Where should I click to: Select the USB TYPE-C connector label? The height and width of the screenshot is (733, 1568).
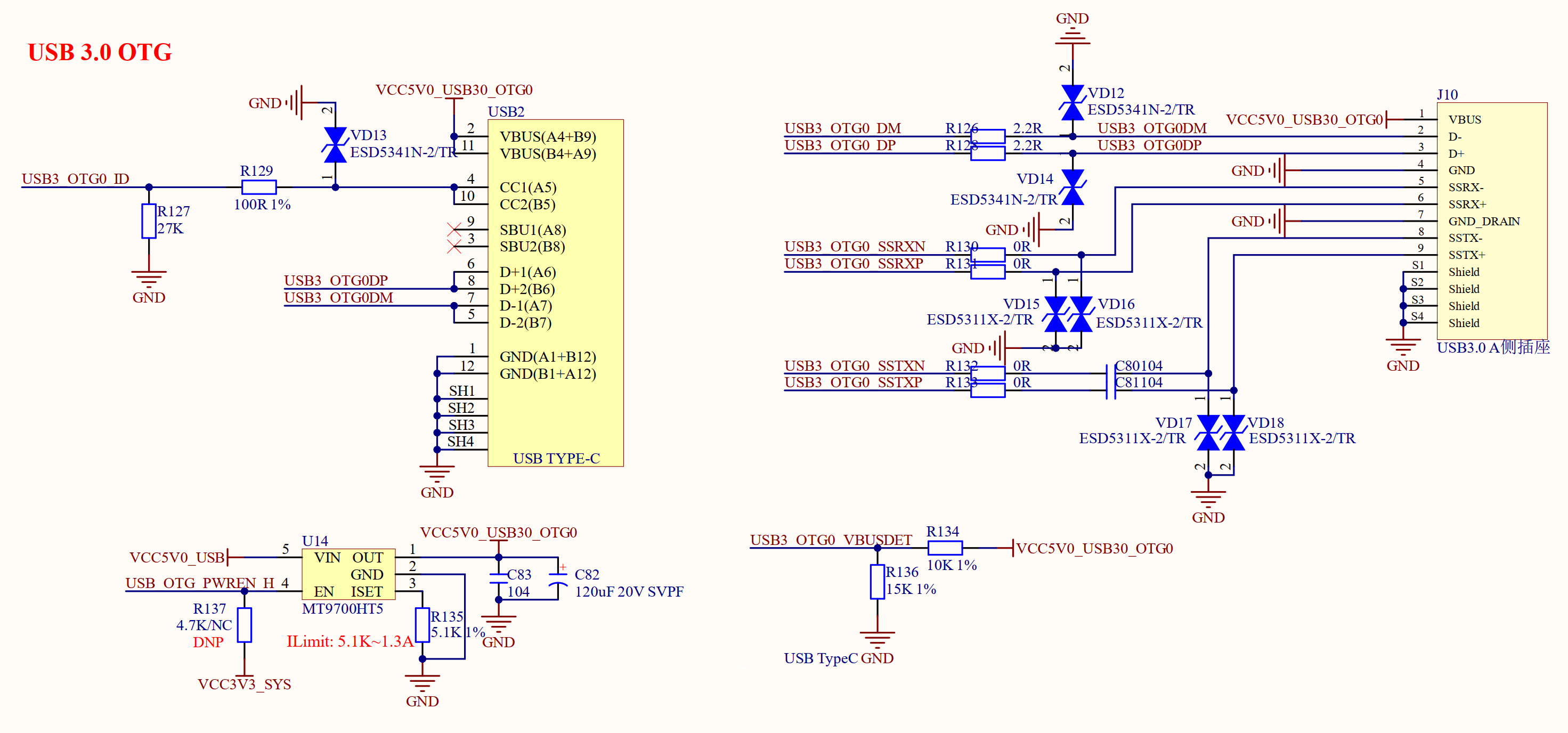(x=556, y=459)
